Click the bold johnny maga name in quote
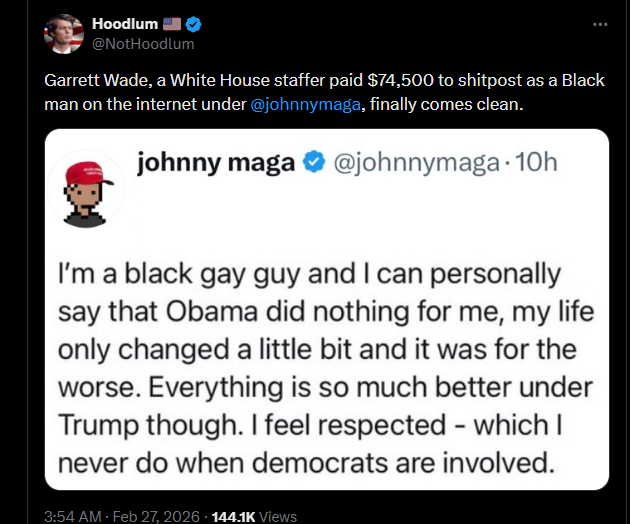The image size is (630, 524). [x=215, y=162]
